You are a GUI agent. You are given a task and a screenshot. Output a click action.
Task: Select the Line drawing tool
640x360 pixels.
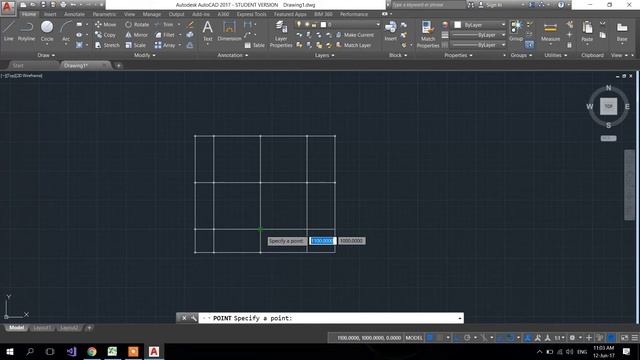pyautogui.click(x=9, y=31)
